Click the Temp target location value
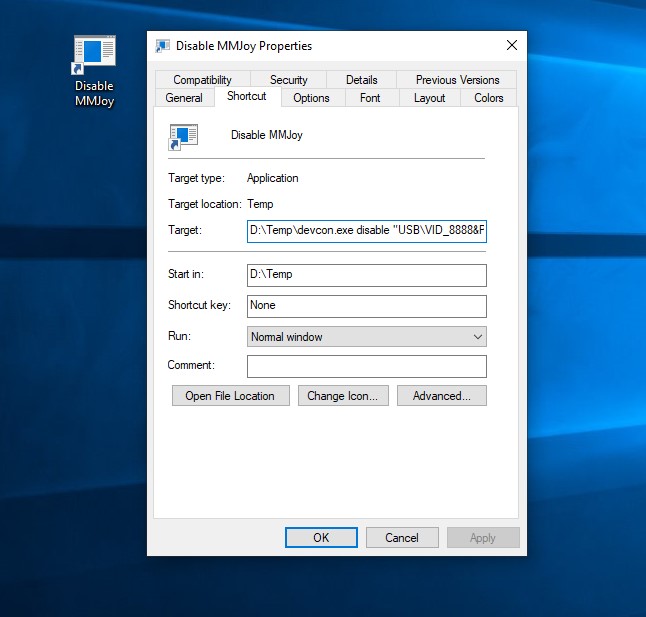The image size is (646, 617). (x=260, y=204)
